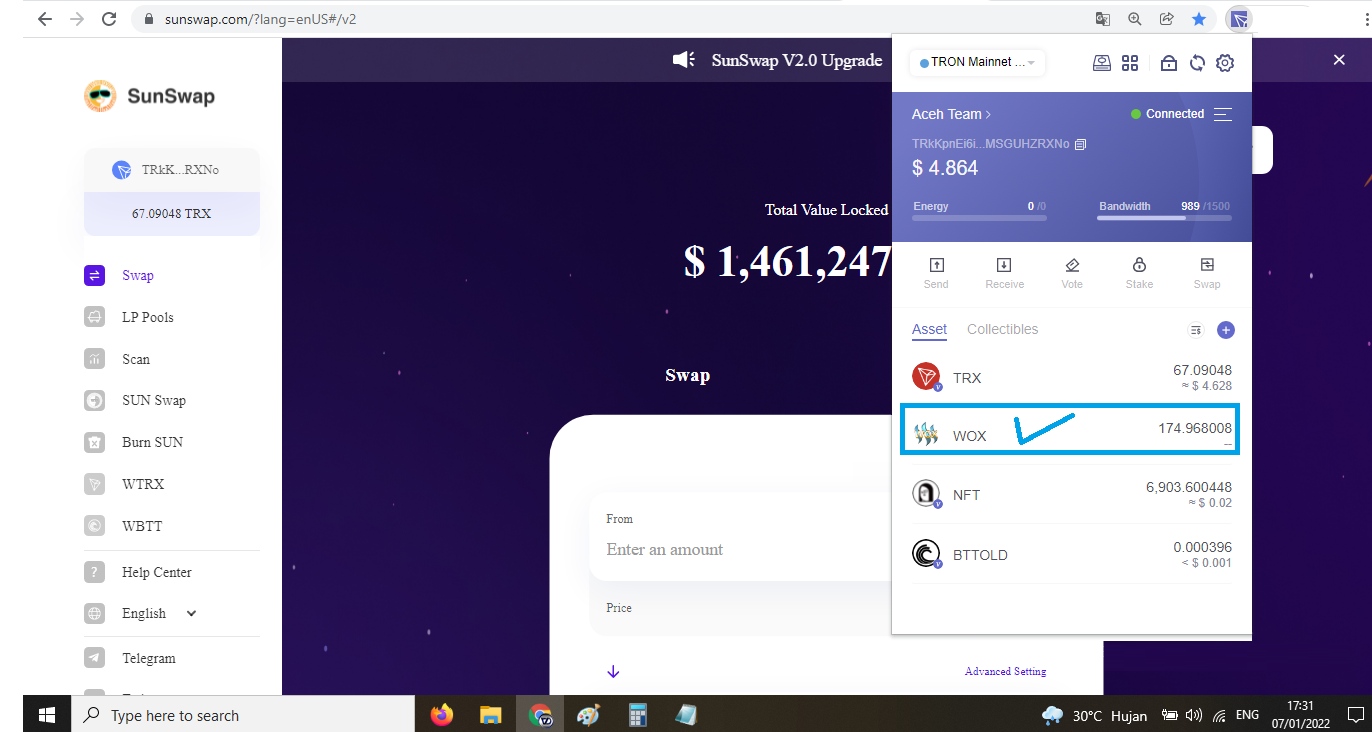The image size is (1372, 732).
Task: Click the swap direction down arrow
Action: click(613, 672)
